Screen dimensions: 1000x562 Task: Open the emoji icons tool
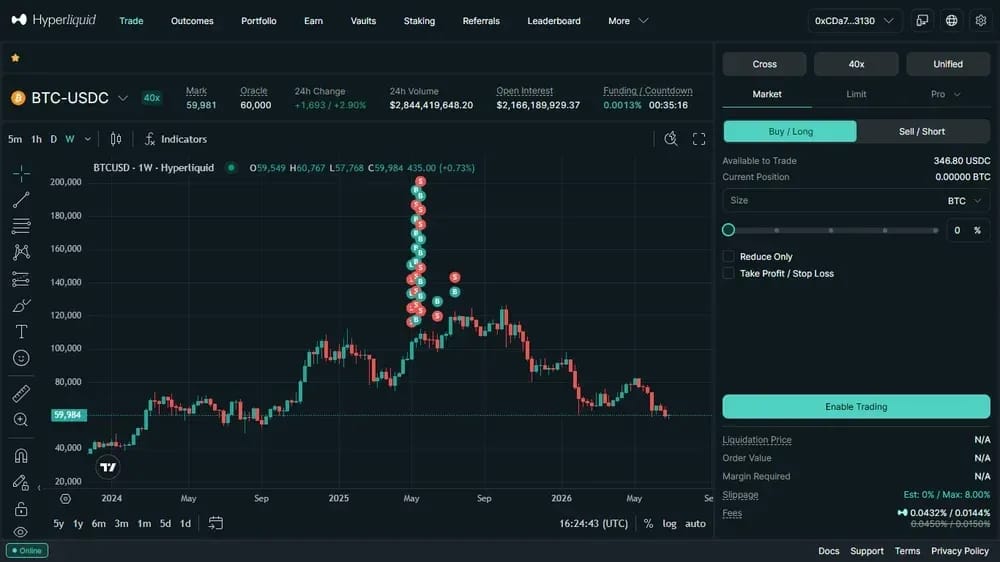(21, 358)
